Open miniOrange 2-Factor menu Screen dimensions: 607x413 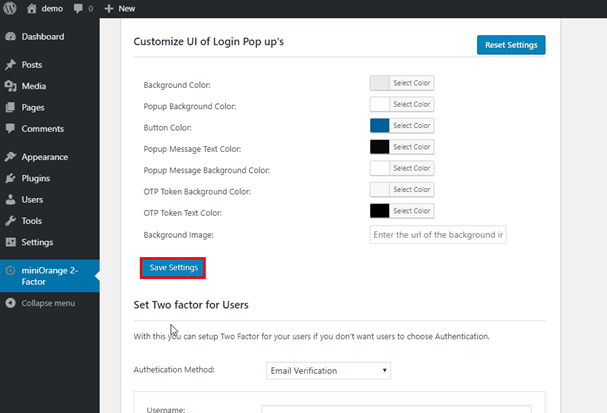[50, 276]
